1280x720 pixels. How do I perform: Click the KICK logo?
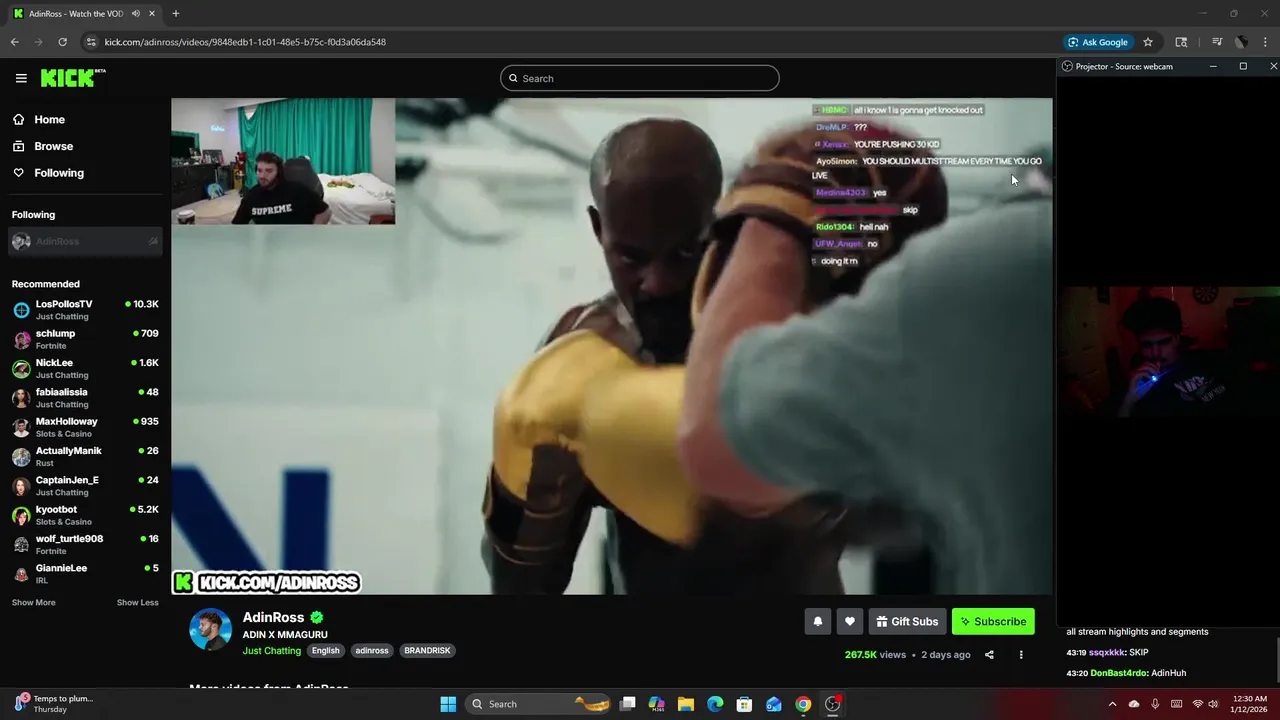(72, 78)
